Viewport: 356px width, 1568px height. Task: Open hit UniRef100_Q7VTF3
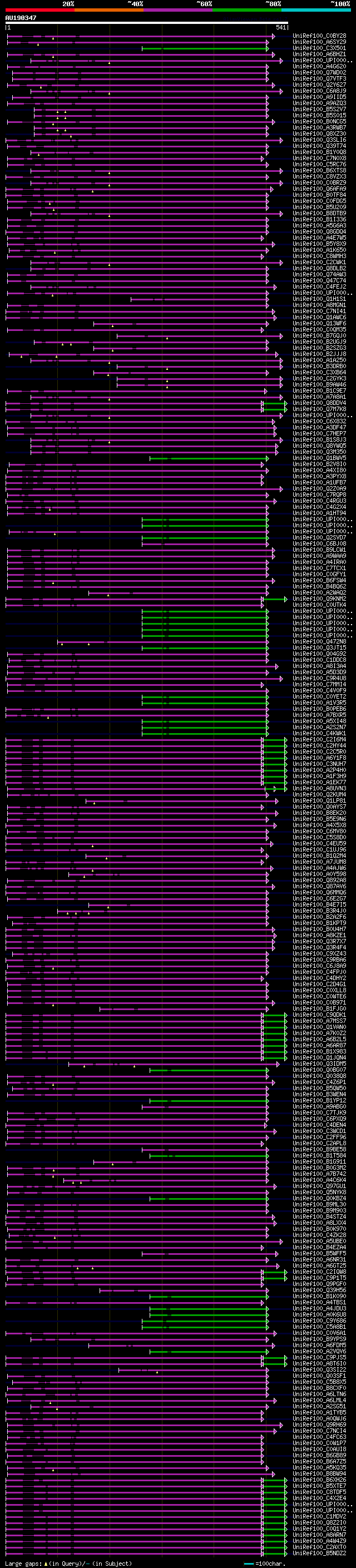click(x=319, y=78)
